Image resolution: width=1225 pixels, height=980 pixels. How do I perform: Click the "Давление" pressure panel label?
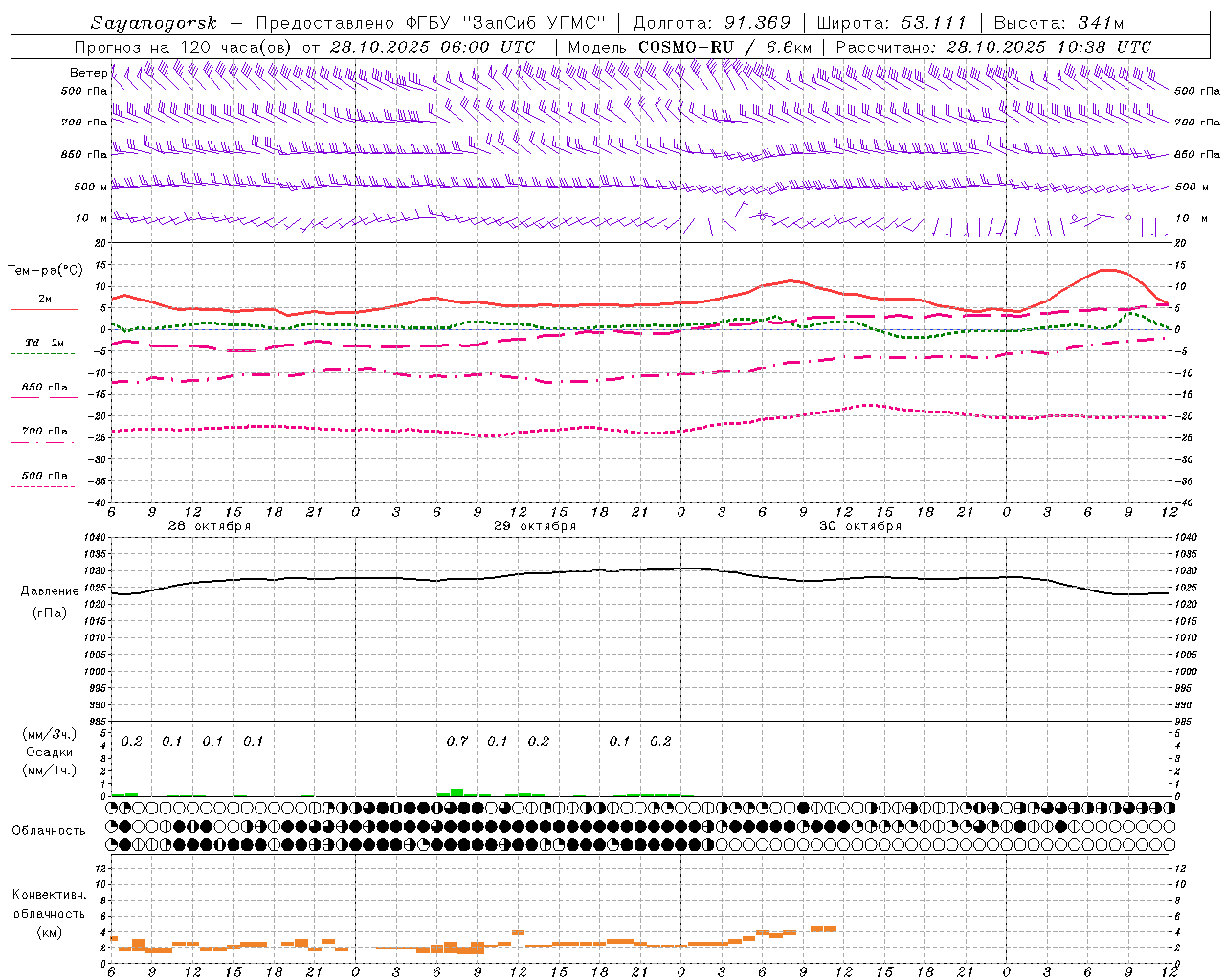50,591
